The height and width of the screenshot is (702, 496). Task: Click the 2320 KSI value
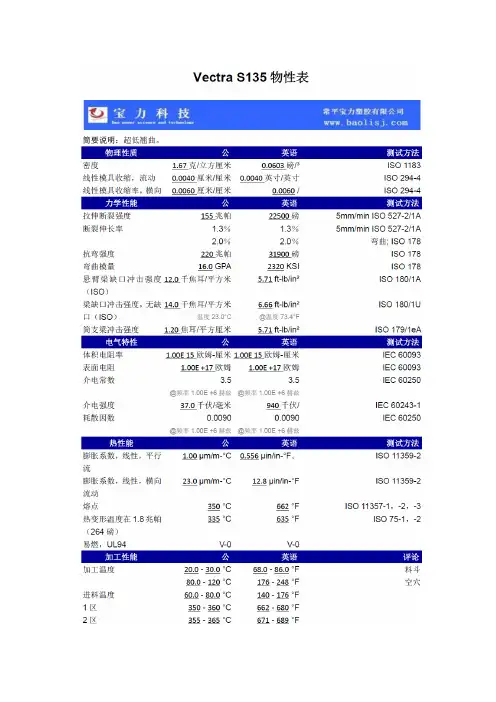pos(283,266)
